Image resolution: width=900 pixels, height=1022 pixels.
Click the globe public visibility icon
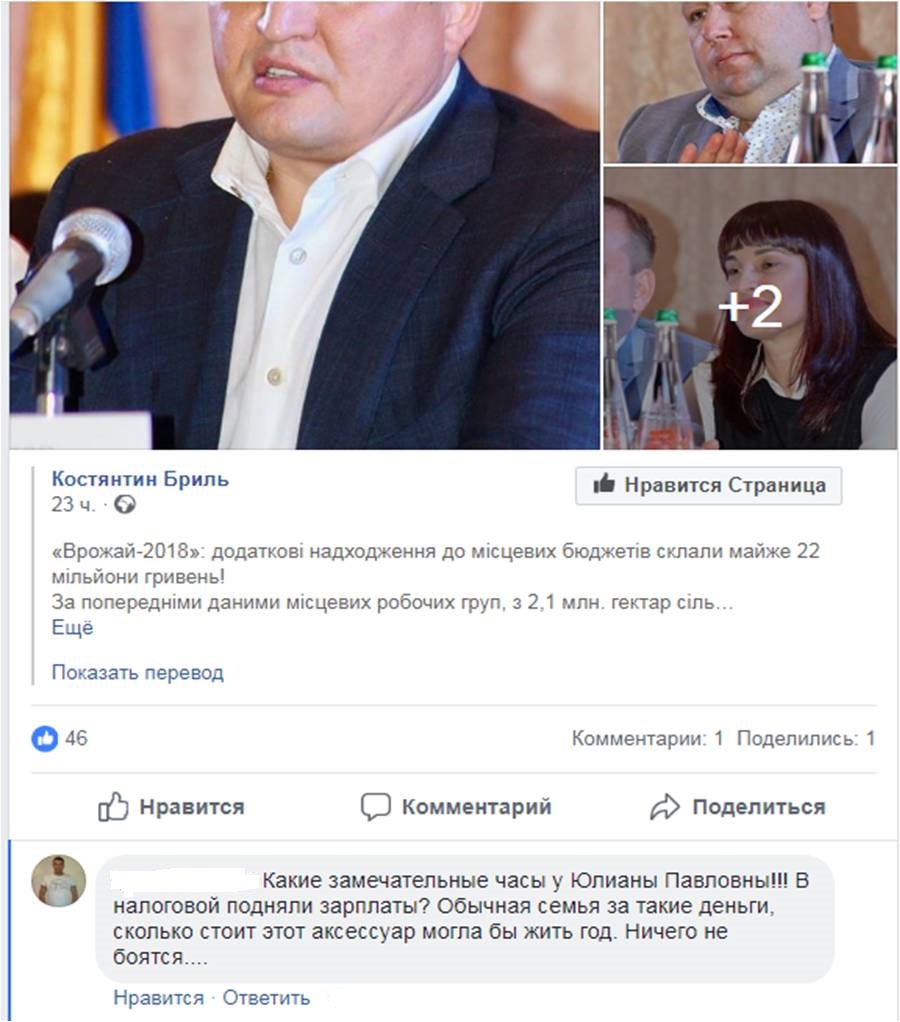click(124, 504)
